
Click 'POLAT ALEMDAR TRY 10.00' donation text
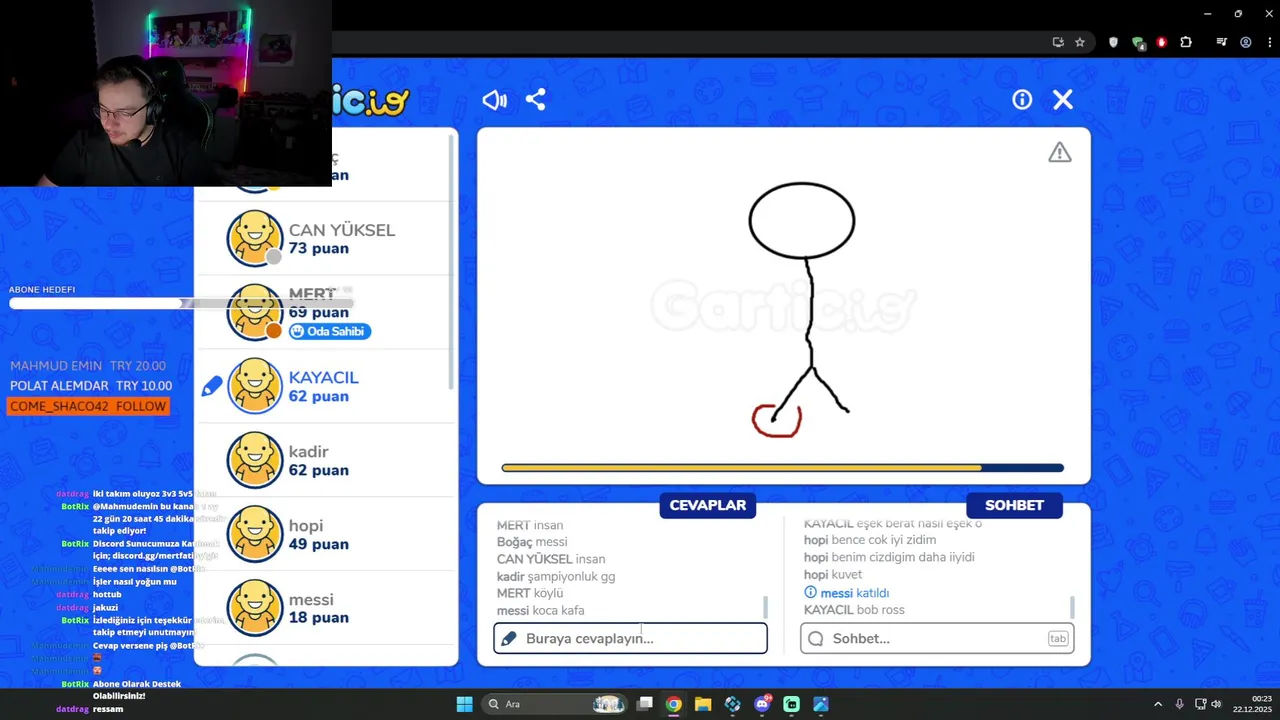click(x=91, y=386)
